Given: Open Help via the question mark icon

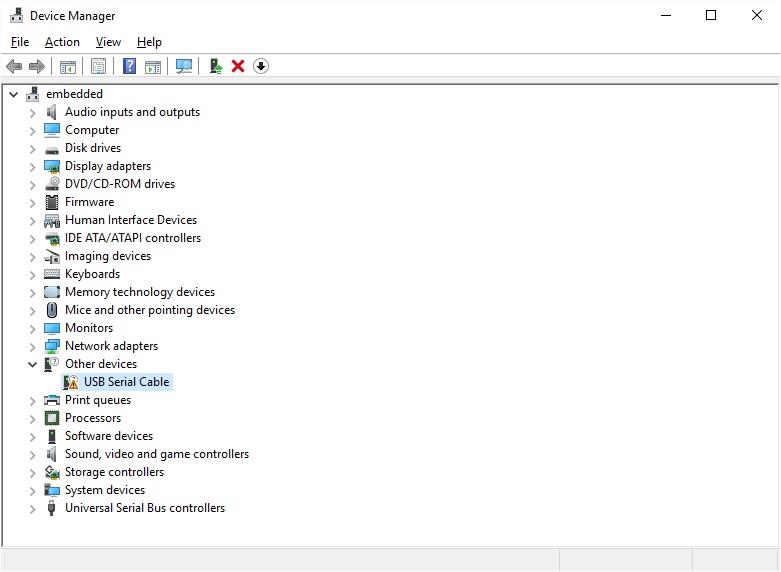Looking at the screenshot, I should pyautogui.click(x=129, y=66).
